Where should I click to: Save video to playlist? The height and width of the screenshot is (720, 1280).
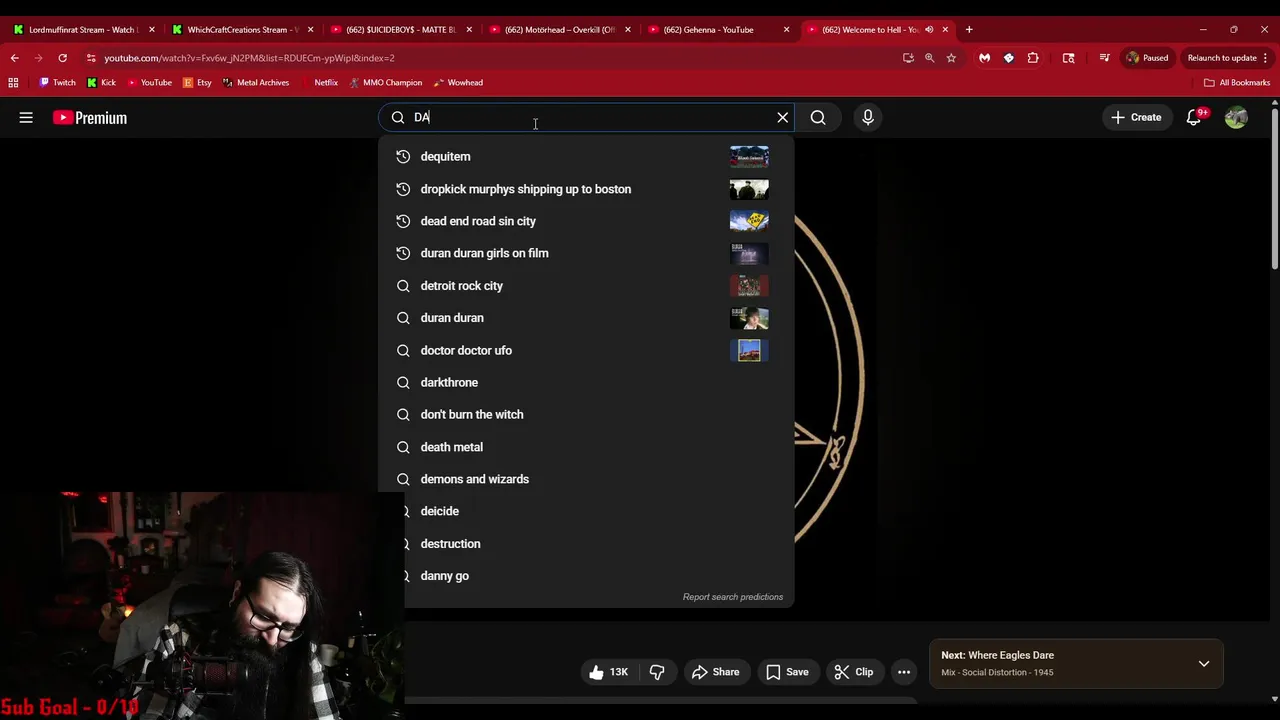pos(787,672)
